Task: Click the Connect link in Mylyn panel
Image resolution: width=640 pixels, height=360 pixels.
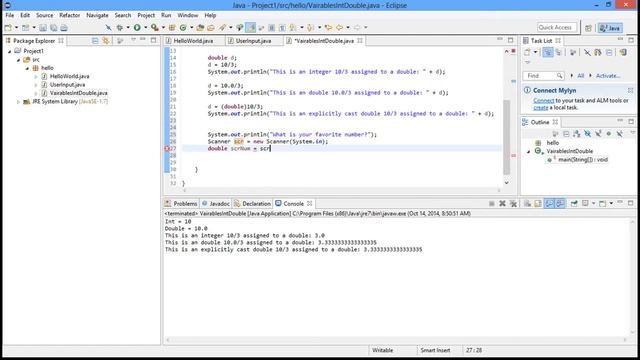Action: [543, 100]
